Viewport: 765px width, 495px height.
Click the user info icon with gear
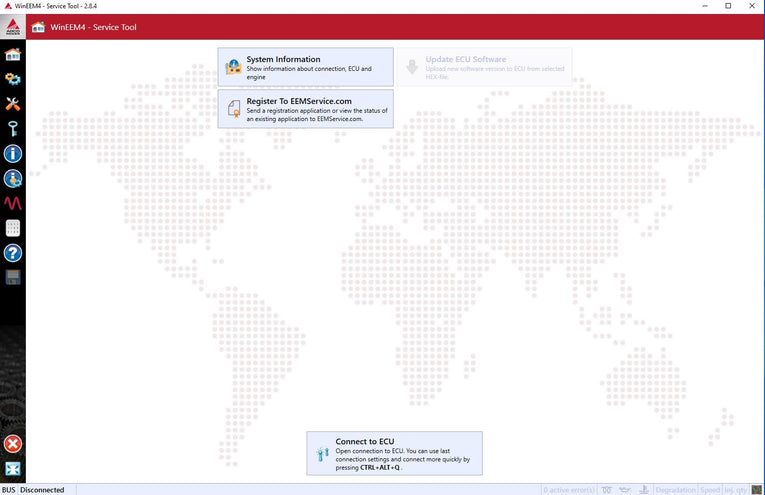point(13,179)
